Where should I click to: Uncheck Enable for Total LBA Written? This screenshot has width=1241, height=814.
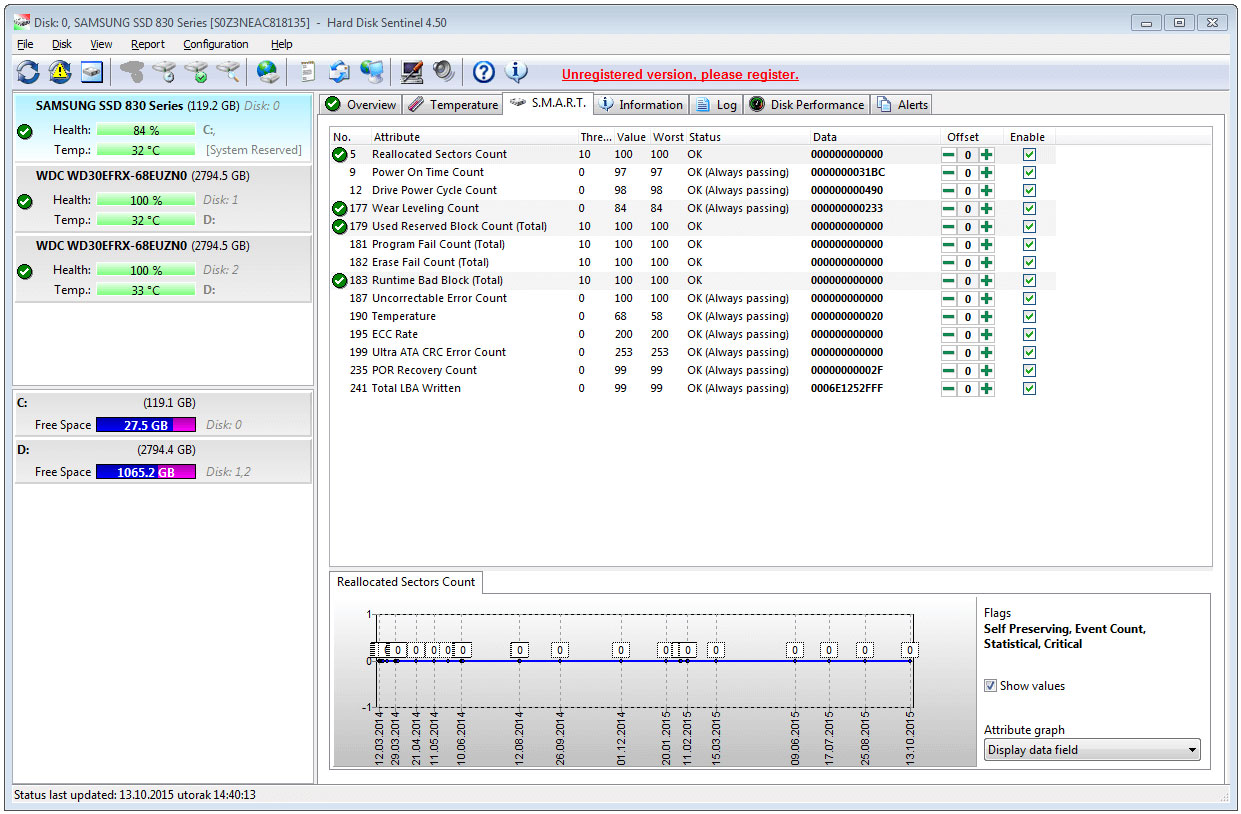[1029, 389]
